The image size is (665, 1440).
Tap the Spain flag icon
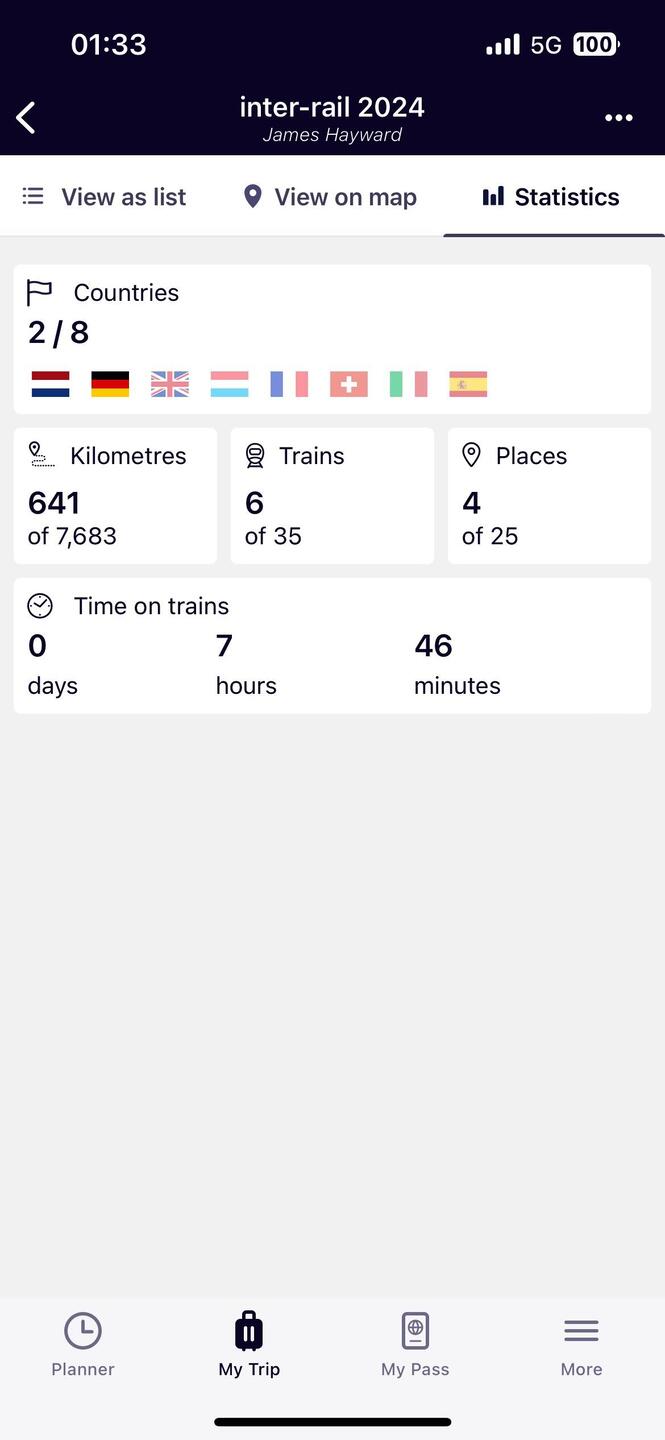click(468, 384)
